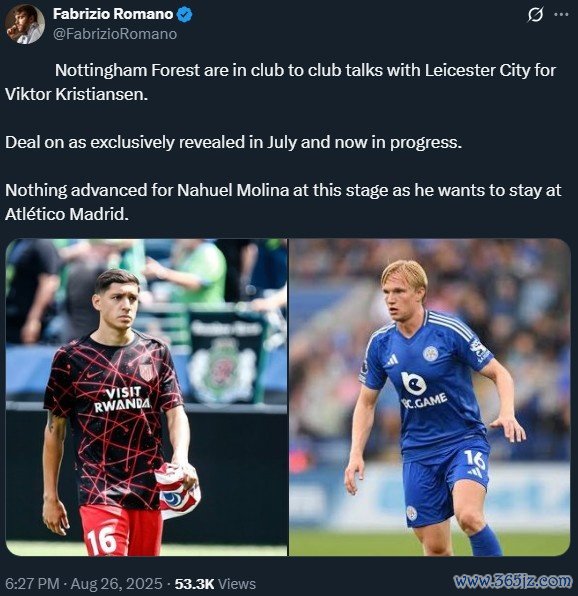The height and width of the screenshot is (596, 578).
Task: Click the BC.GAME sponsor logo on jersey
Action: 419,390
